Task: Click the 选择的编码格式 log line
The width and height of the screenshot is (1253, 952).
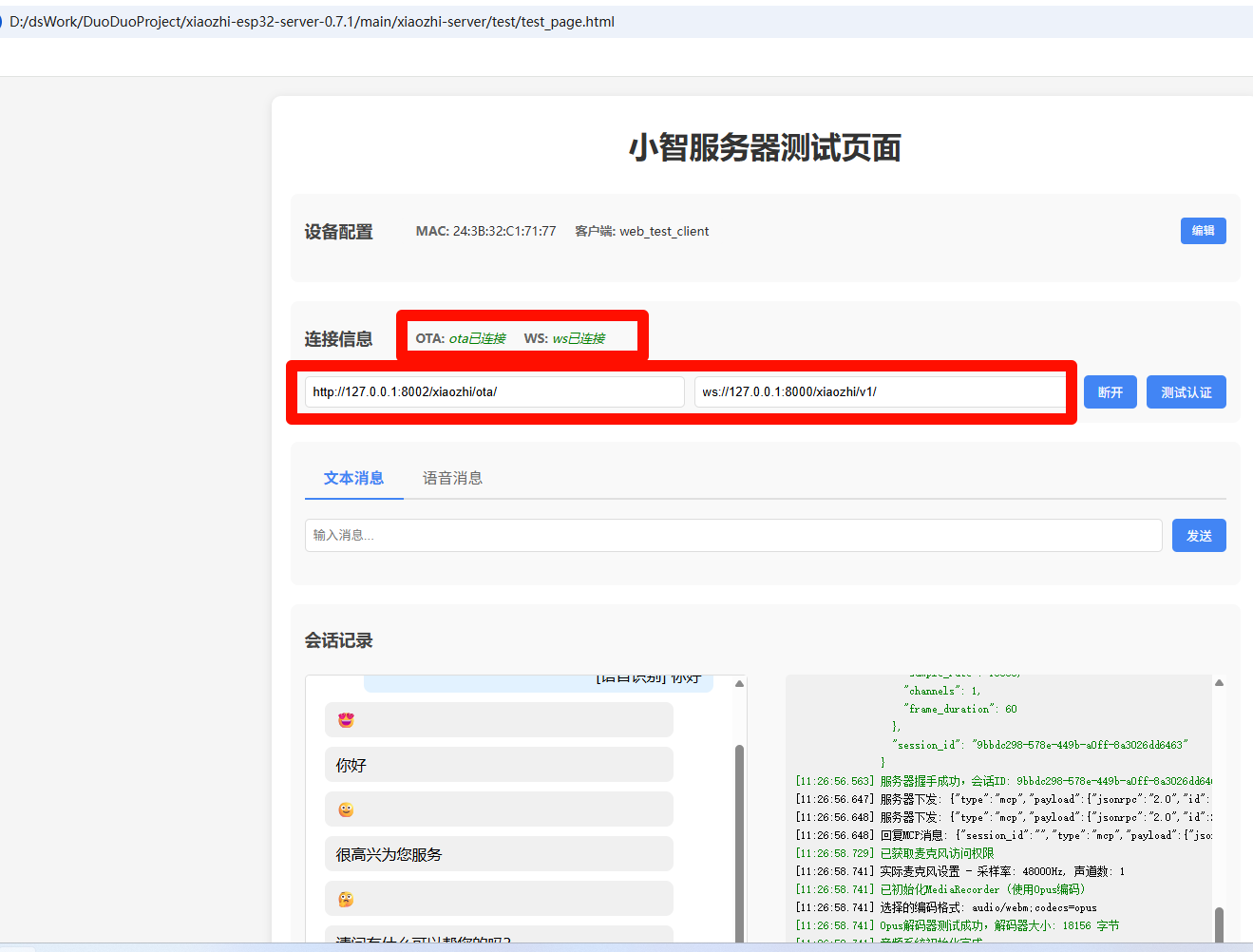Action: (946, 907)
